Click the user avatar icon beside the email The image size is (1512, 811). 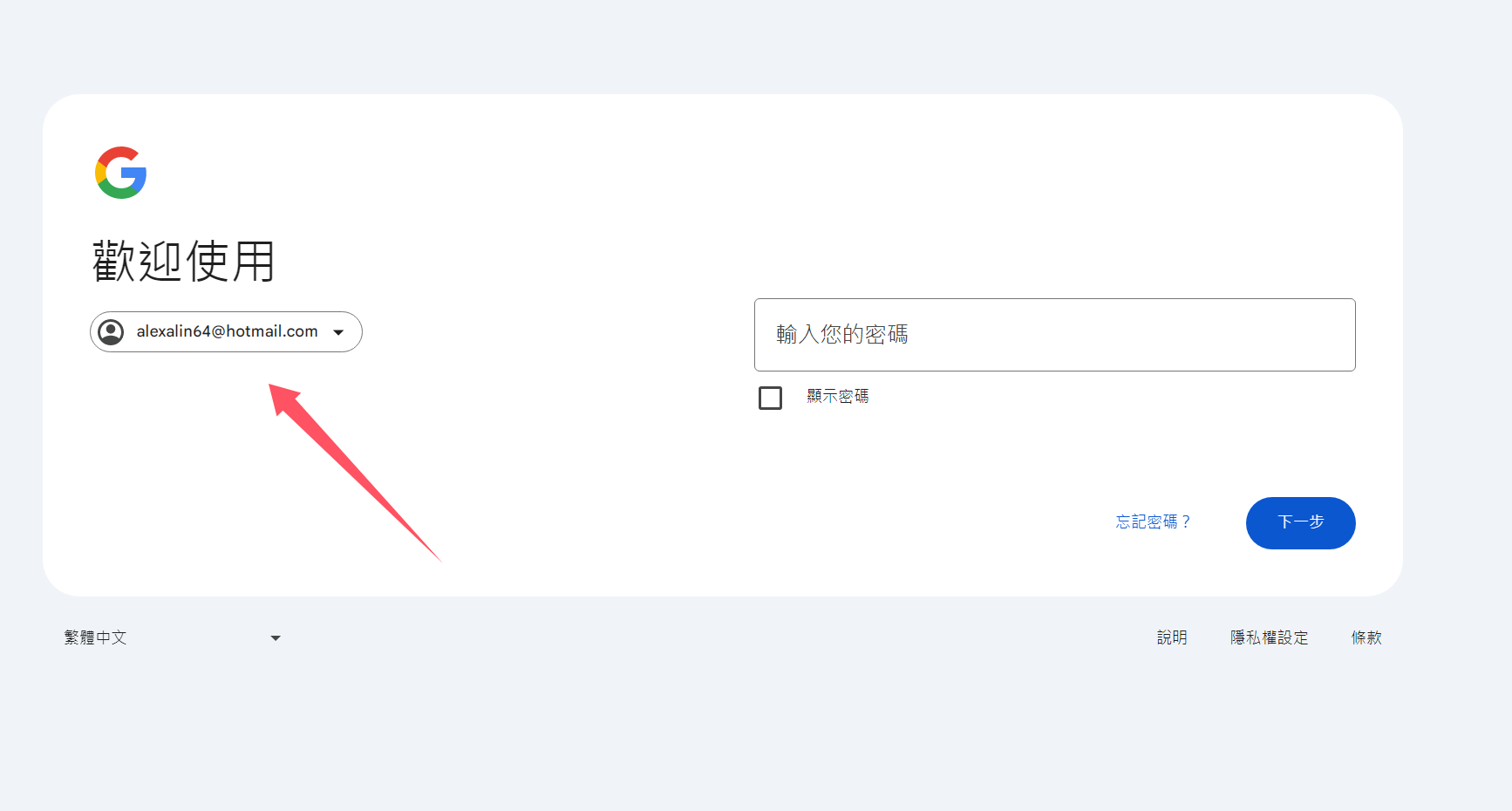(111, 332)
